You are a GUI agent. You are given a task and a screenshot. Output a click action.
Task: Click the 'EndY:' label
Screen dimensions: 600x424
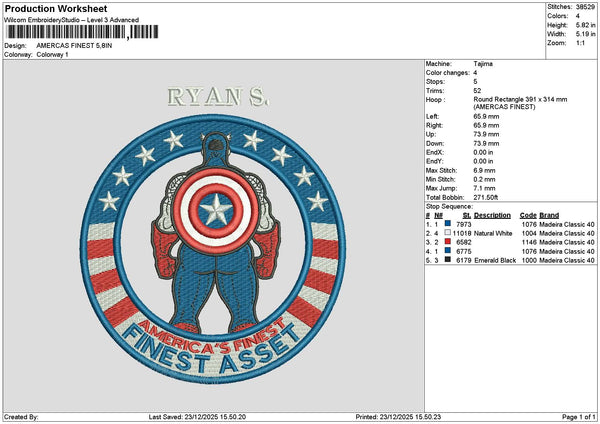point(434,161)
